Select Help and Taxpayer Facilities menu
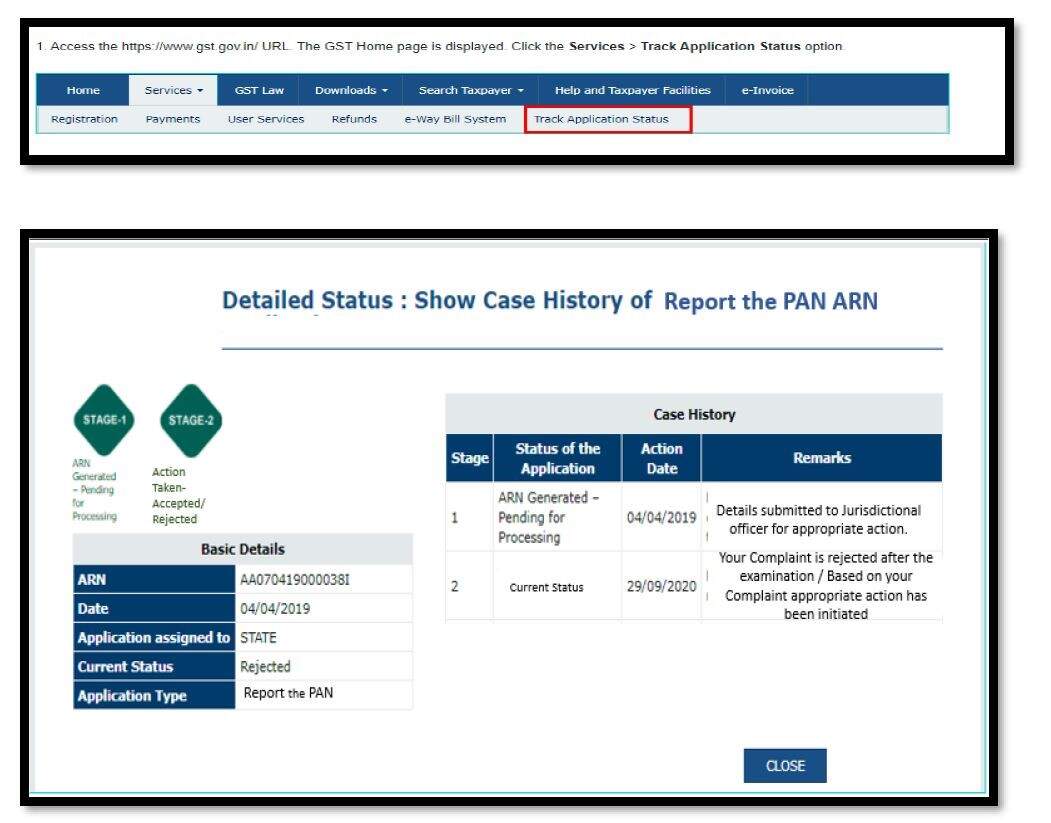This screenshot has width=1051, height=823. (x=632, y=90)
